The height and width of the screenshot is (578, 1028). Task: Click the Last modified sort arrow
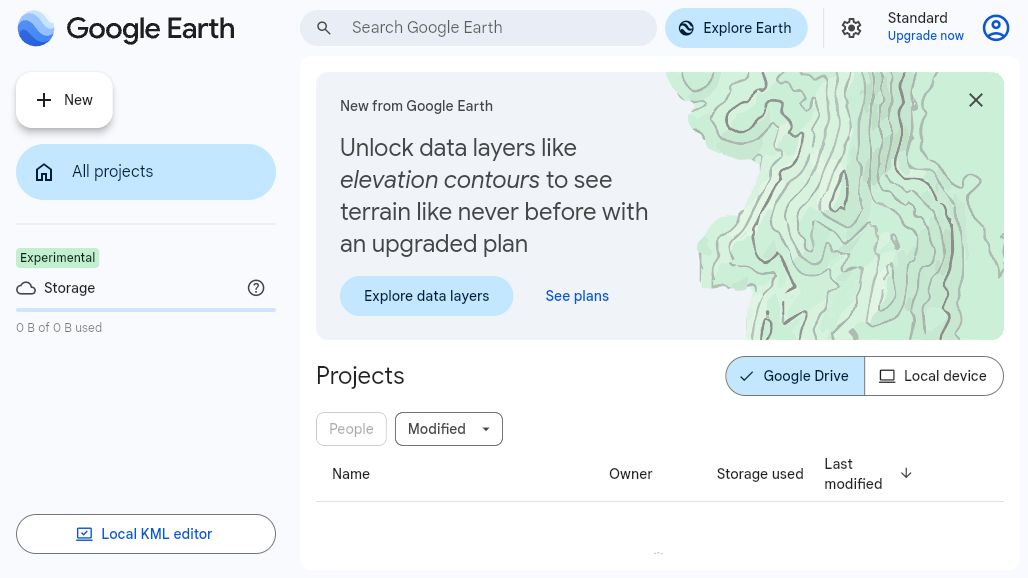[x=906, y=473]
